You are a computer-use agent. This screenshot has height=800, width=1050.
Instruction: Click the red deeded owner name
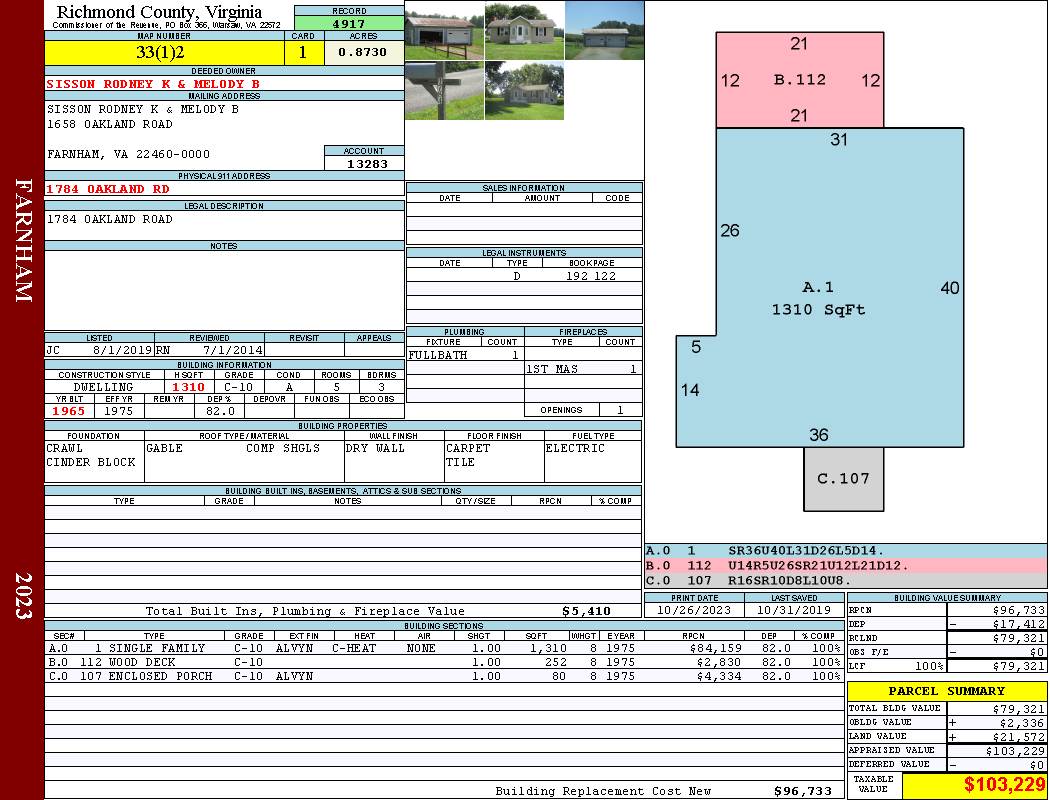coord(153,84)
